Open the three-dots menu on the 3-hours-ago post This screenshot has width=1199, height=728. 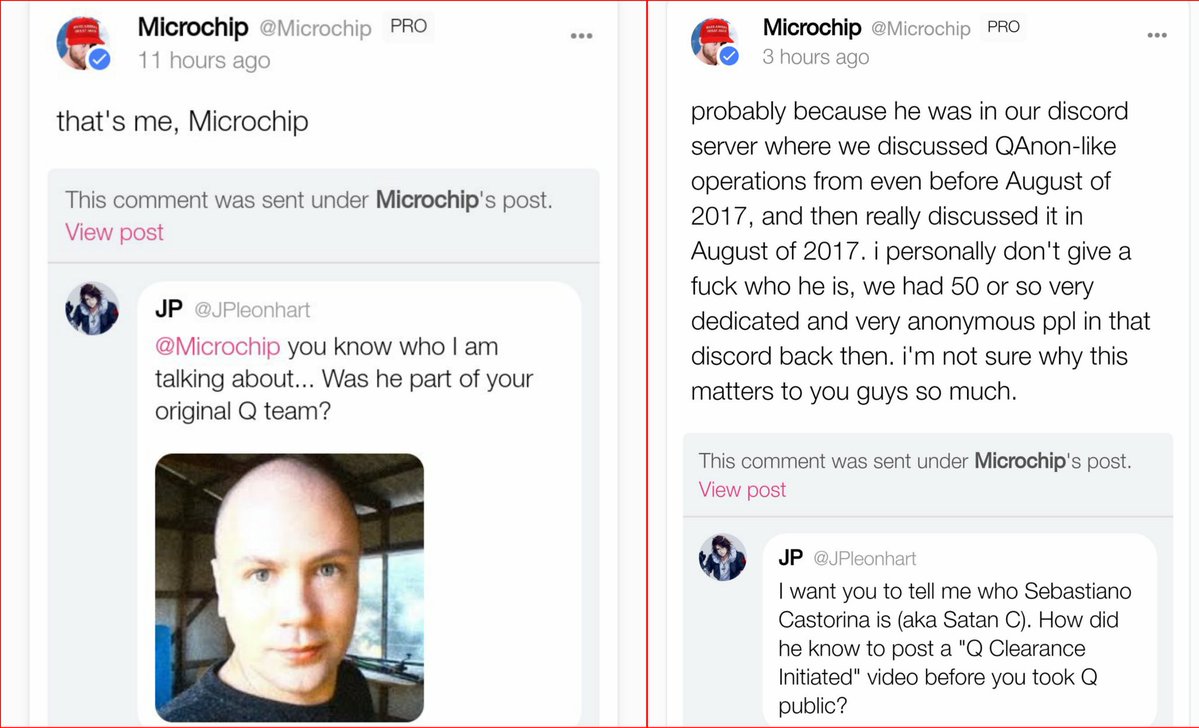point(1157,35)
